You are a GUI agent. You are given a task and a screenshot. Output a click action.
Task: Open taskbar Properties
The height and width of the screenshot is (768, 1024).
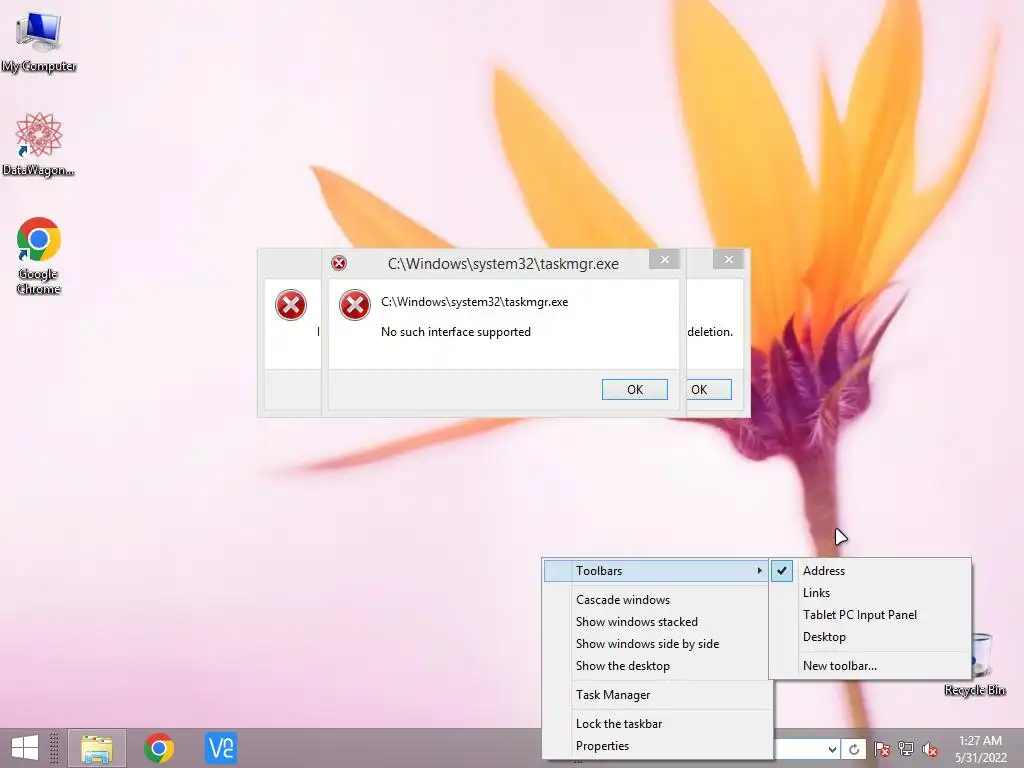656,746
